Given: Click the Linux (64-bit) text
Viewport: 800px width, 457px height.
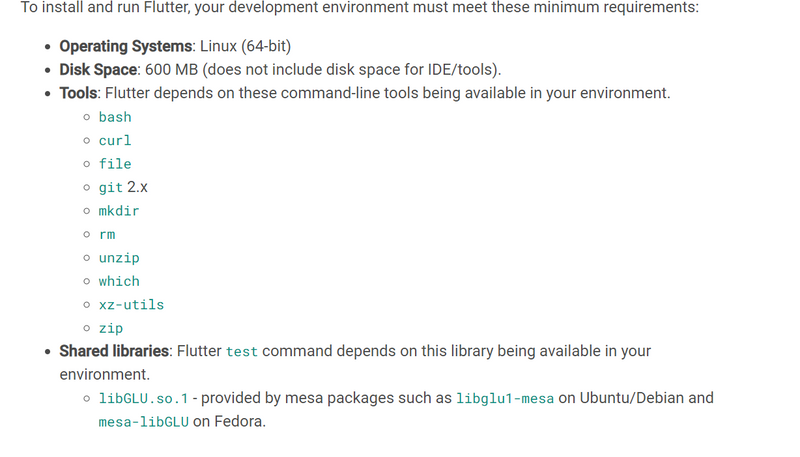Looking at the screenshot, I should [245, 46].
